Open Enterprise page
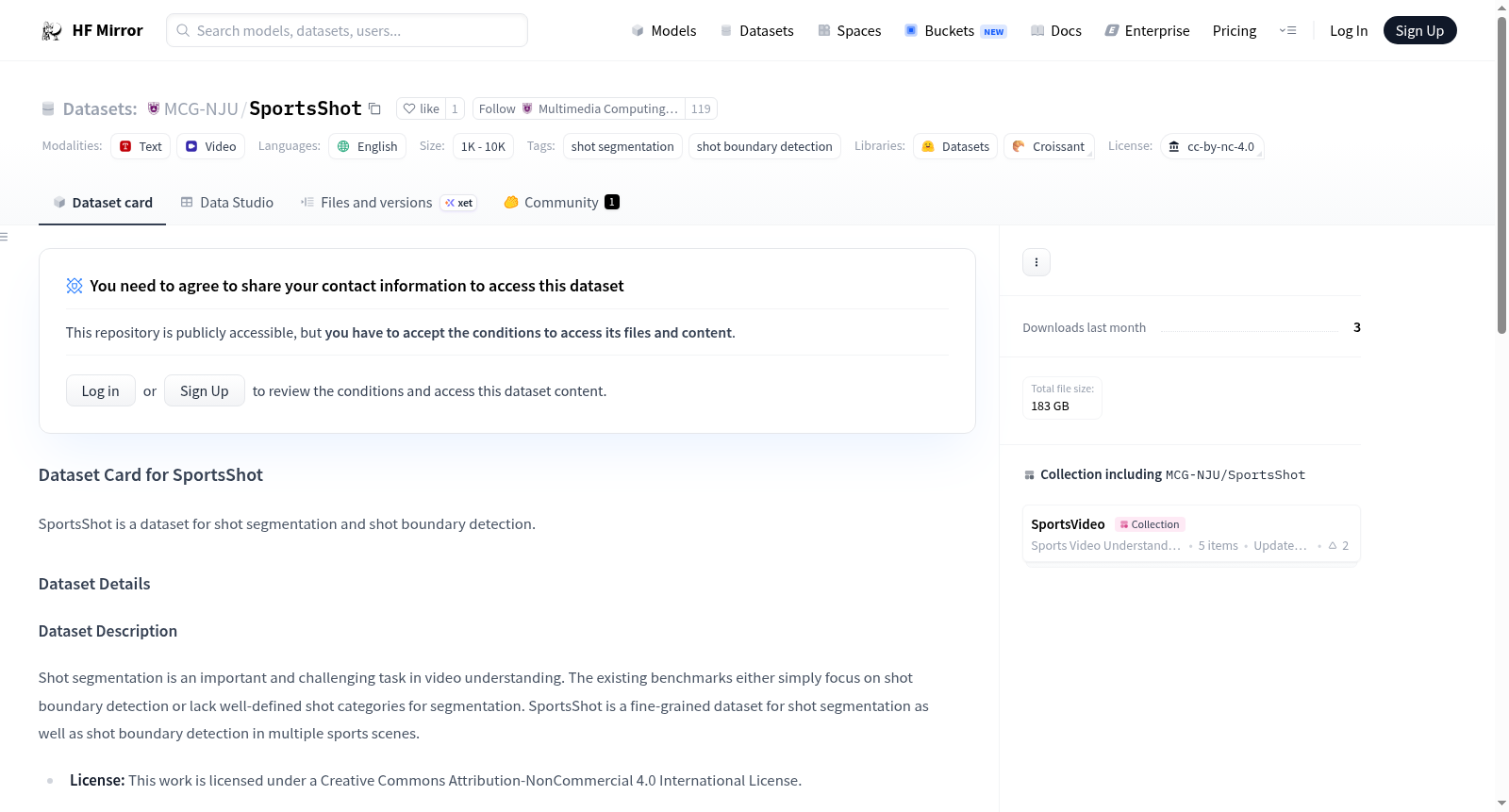 pos(1147,30)
